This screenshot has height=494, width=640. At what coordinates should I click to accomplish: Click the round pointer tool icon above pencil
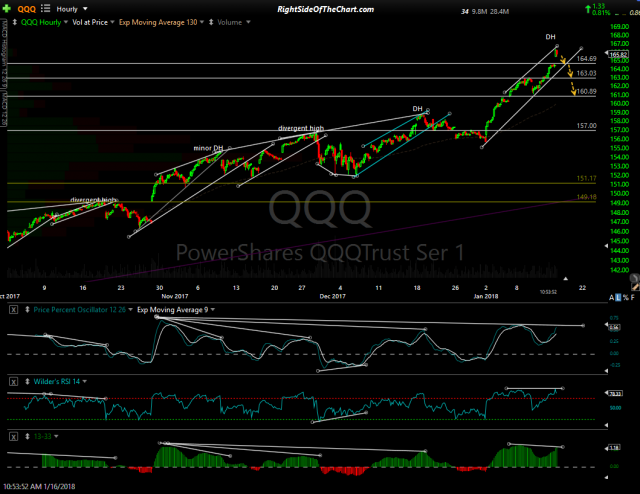(x=635, y=278)
